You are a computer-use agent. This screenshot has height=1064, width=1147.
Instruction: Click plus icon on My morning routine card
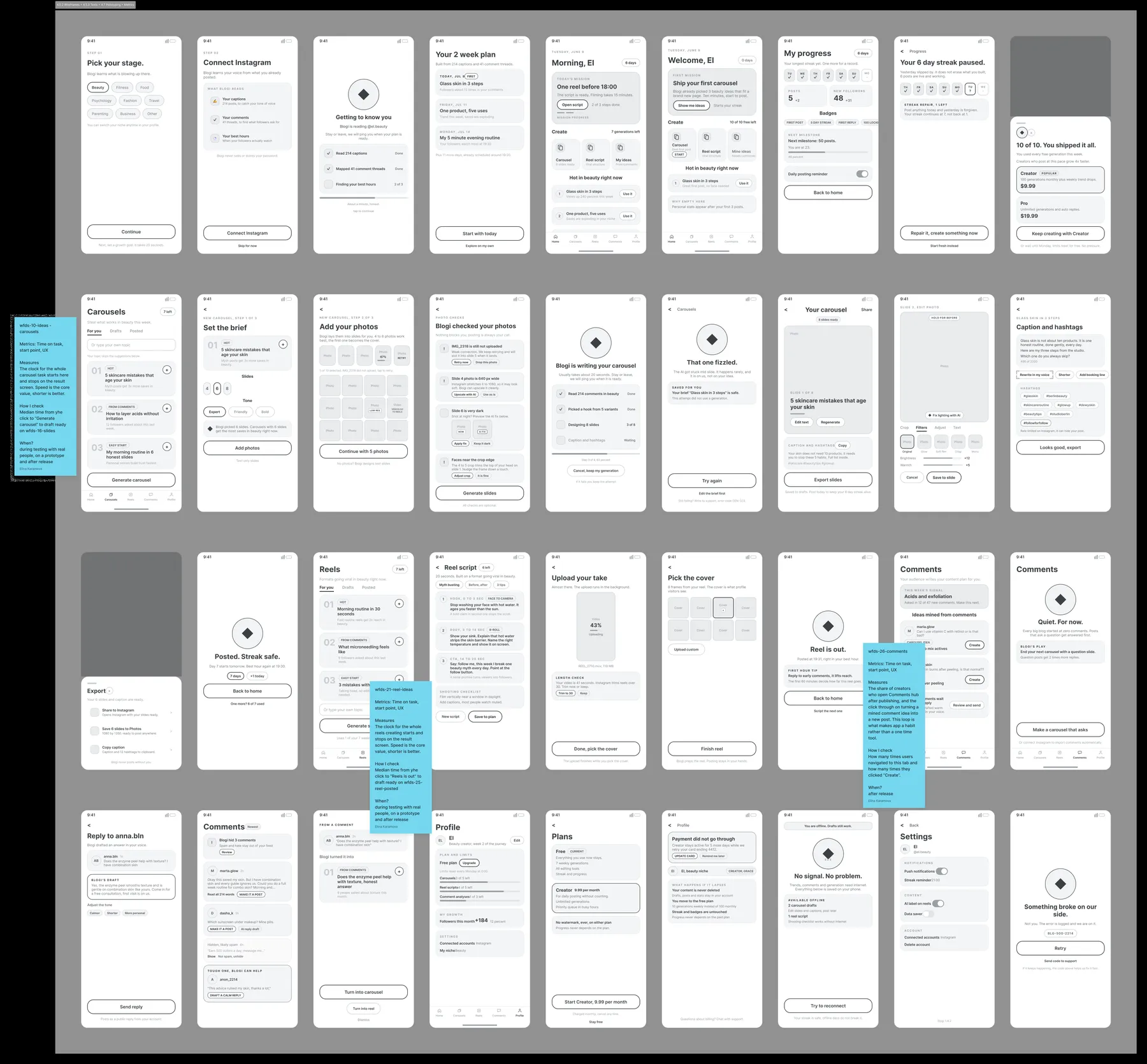(x=167, y=447)
